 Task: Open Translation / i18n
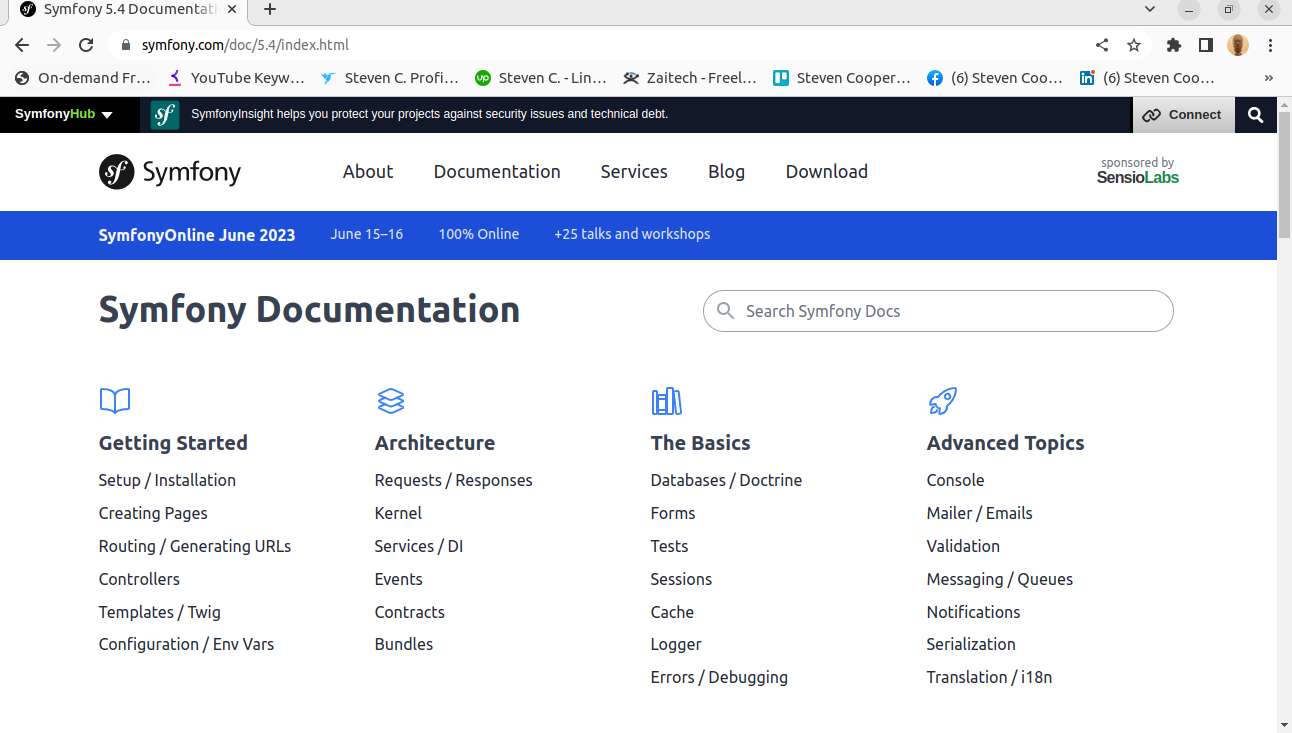[989, 677]
